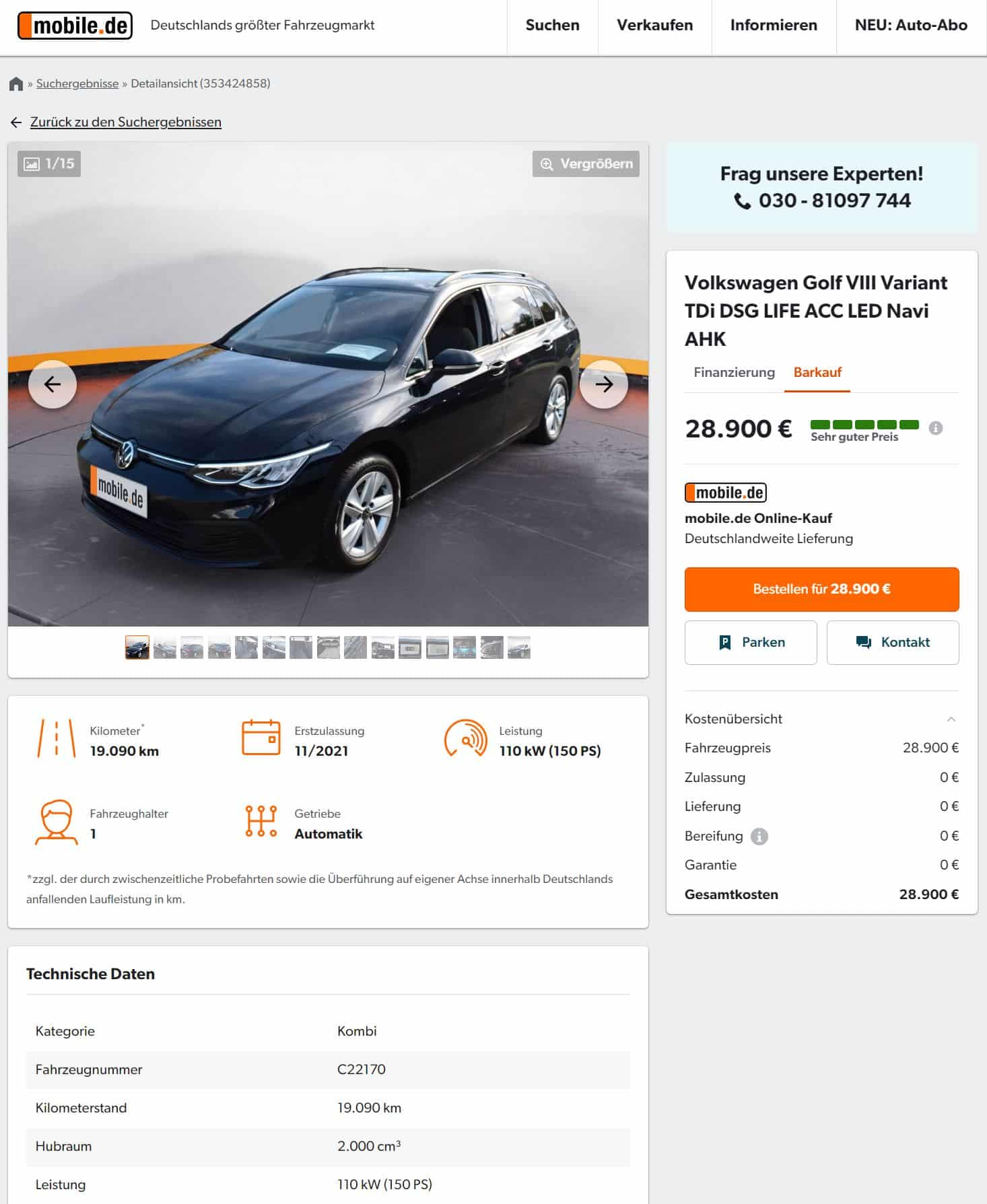Image resolution: width=987 pixels, height=1204 pixels.
Task: Open price rating info icon
Action: click(x=936, y=428)
